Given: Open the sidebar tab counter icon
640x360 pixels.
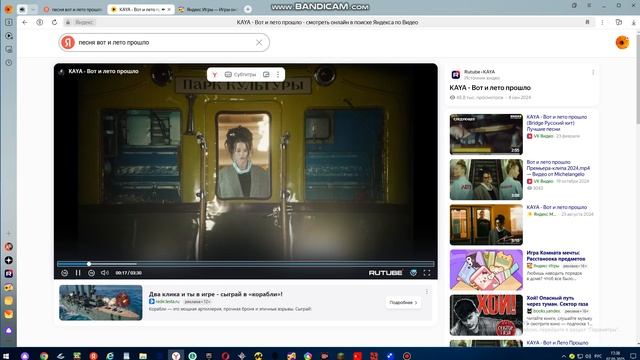Looking at the screenshot, I should (x=9, y=22).
